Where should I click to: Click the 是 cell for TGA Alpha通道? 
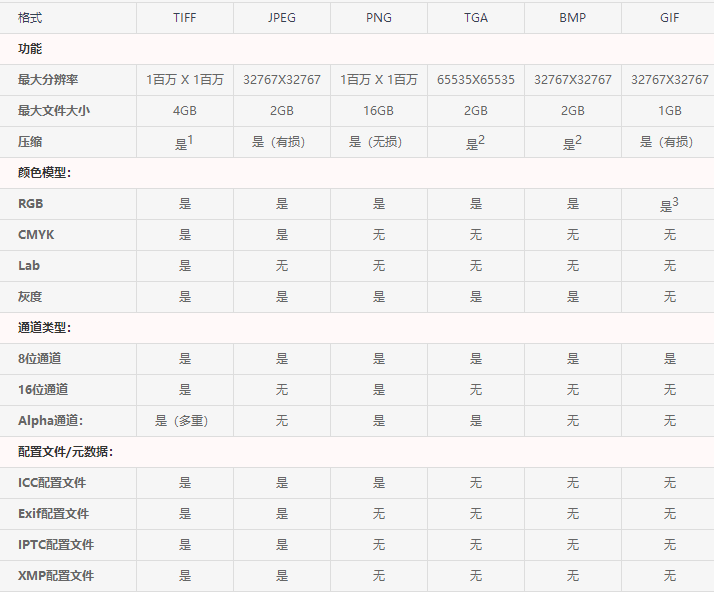476,420
